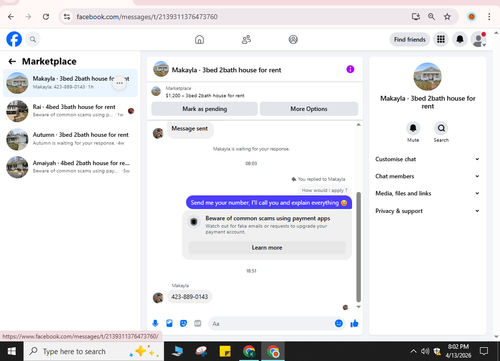The image size is (500, 361).
Task: Click the browser address bar URL
Action: click(147, 17)
